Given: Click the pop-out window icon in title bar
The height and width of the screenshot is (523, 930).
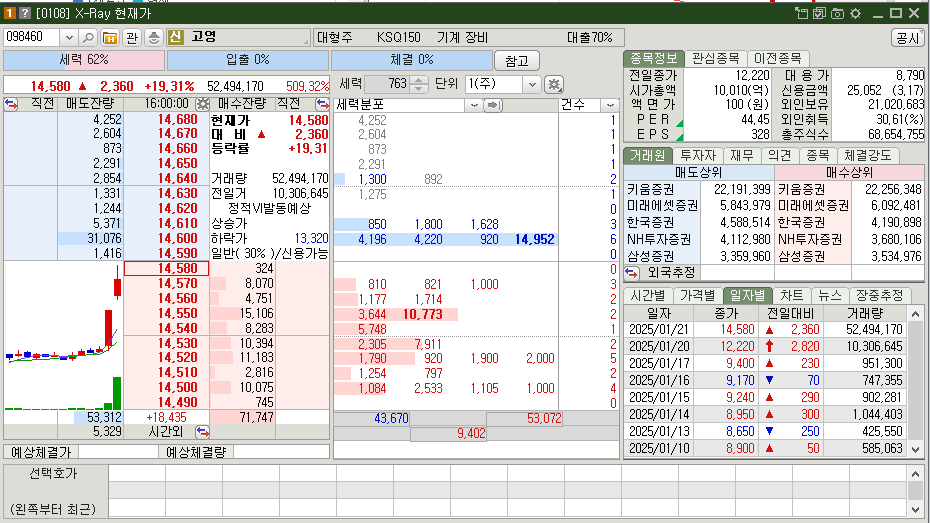Looking at the screenshot, I should coord(801,13).
